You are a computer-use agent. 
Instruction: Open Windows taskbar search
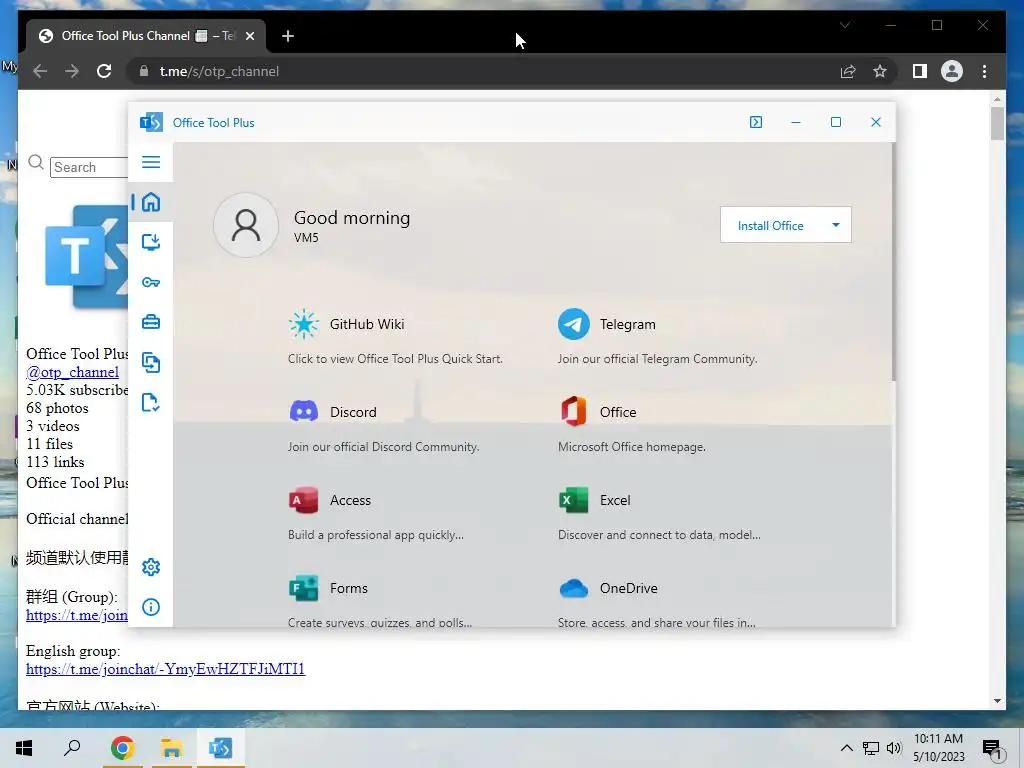tap(72, 748)
